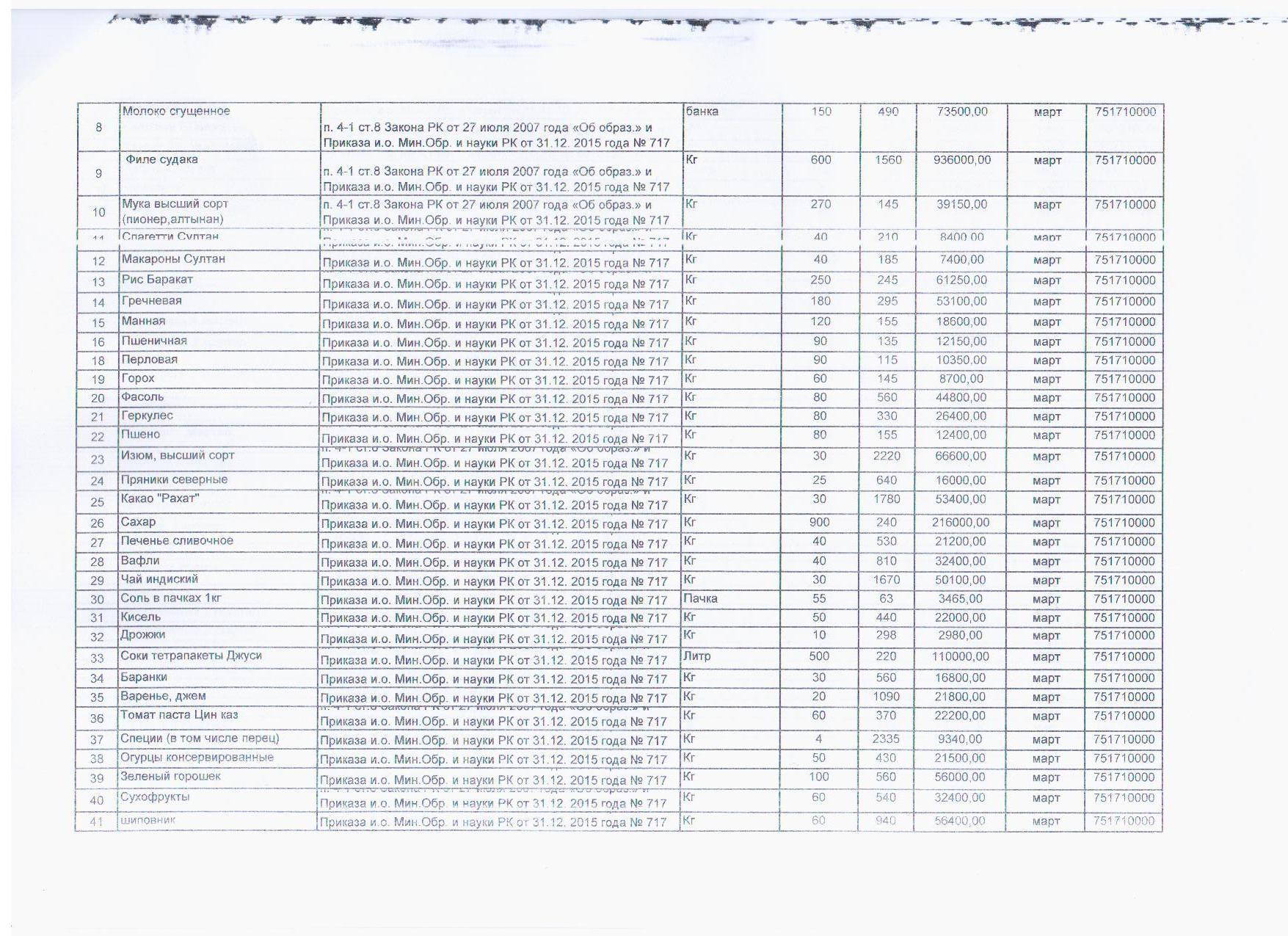Click the "Геркулес" product cell
1288x936 pixels.
219,416
